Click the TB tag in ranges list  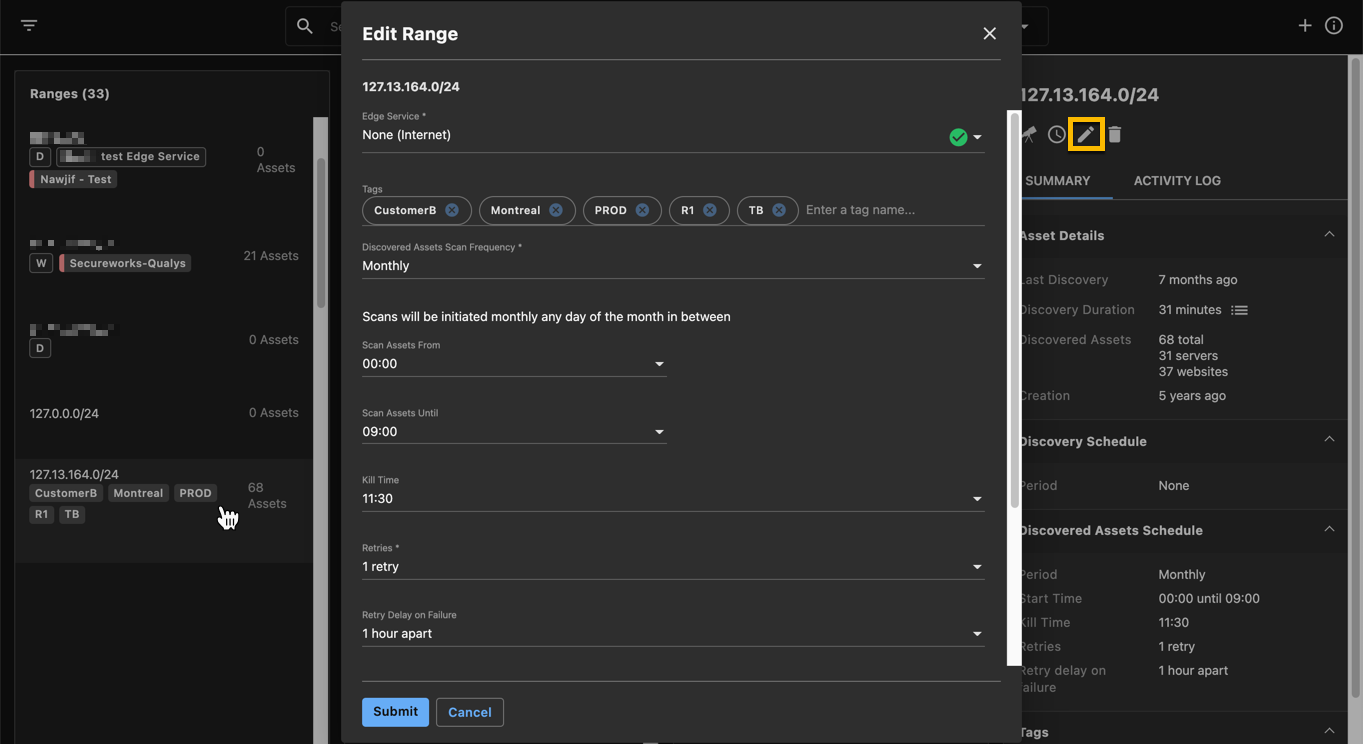72,514
